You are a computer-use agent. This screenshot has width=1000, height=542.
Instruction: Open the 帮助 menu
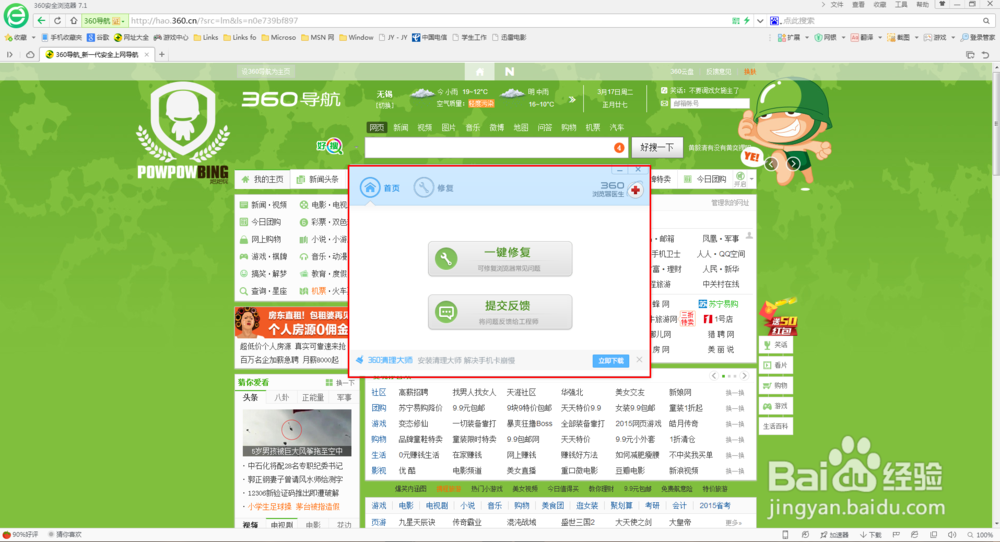coord(923,4)
